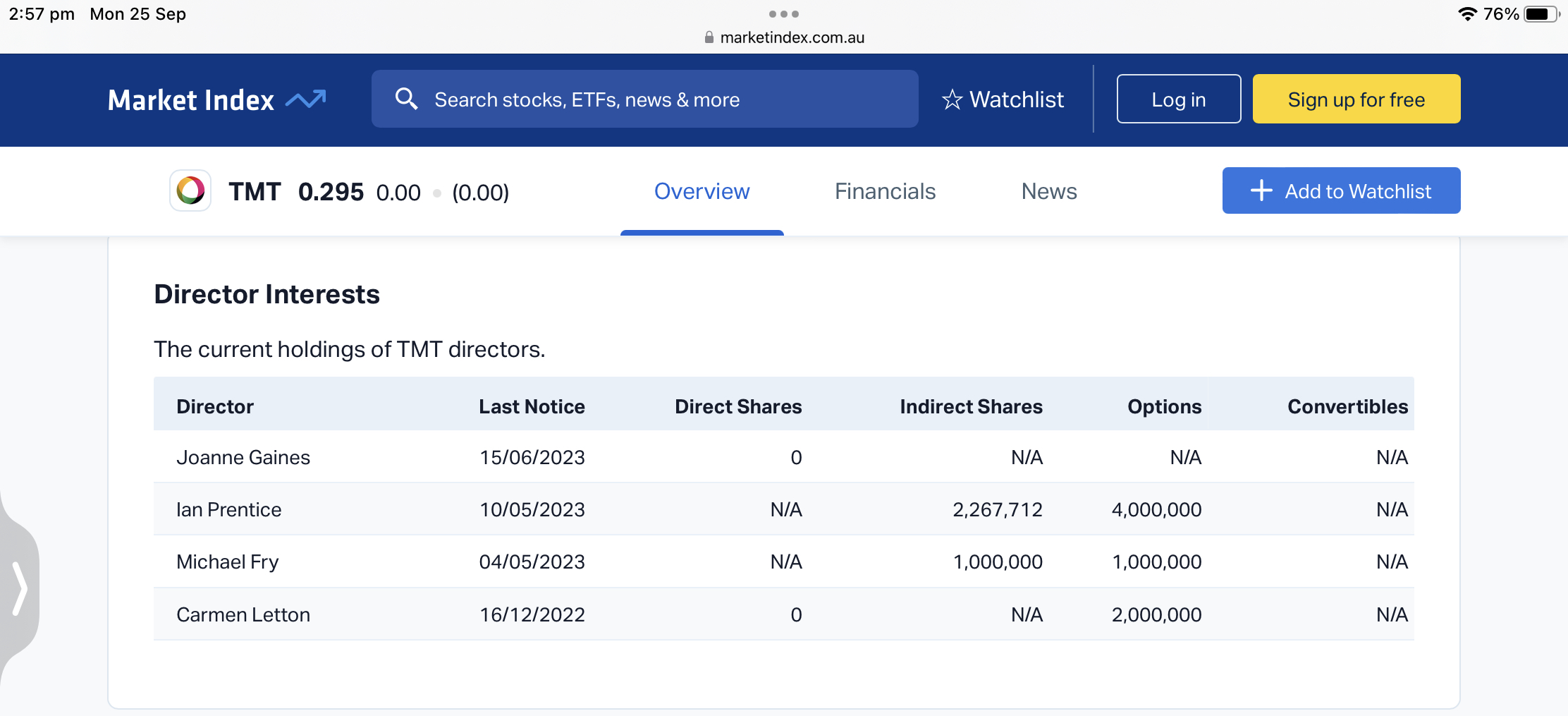Click Carmen Letton's direct shares 0

pyautogui.click(x=796, y=614)
